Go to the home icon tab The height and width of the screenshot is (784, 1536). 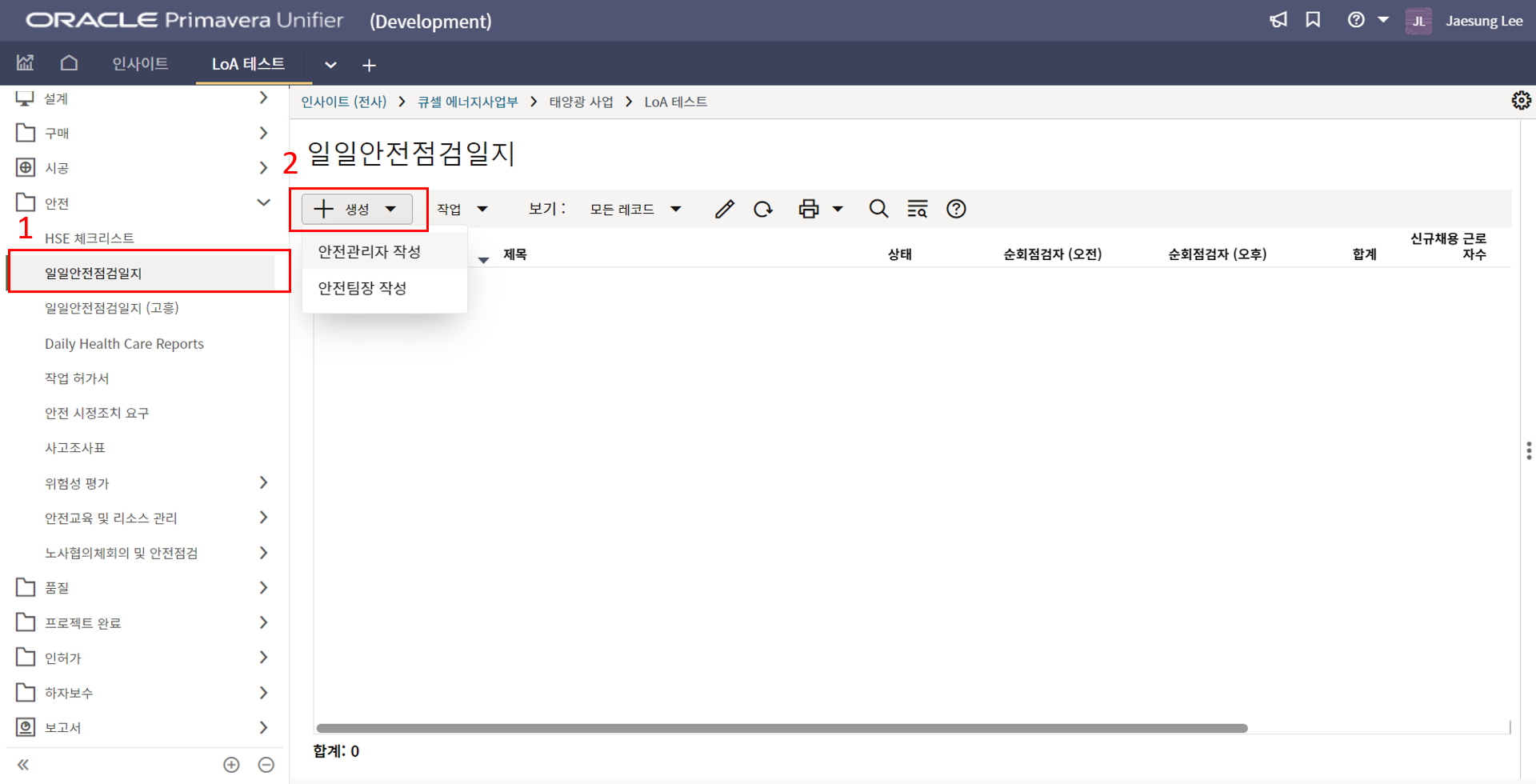tap(70, 63)
